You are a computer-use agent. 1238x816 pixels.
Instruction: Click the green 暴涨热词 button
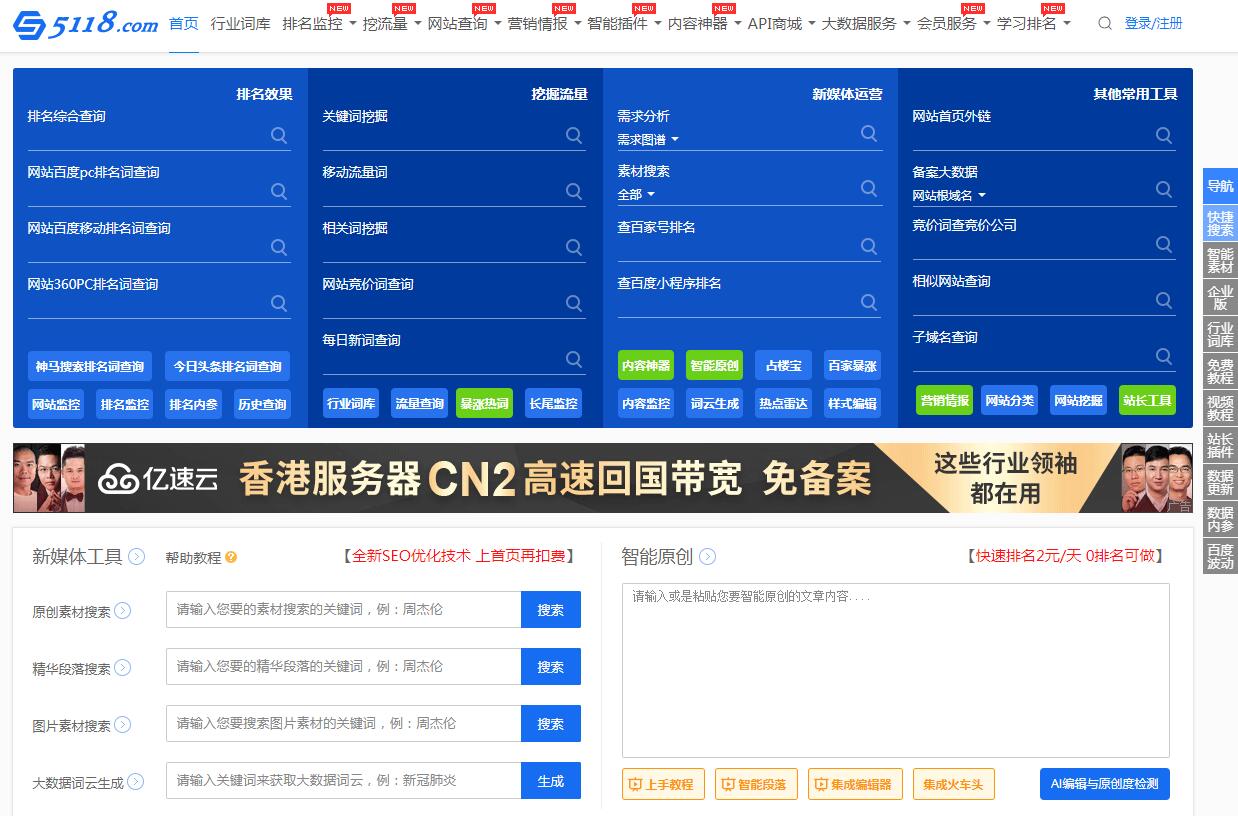(484, 404)
